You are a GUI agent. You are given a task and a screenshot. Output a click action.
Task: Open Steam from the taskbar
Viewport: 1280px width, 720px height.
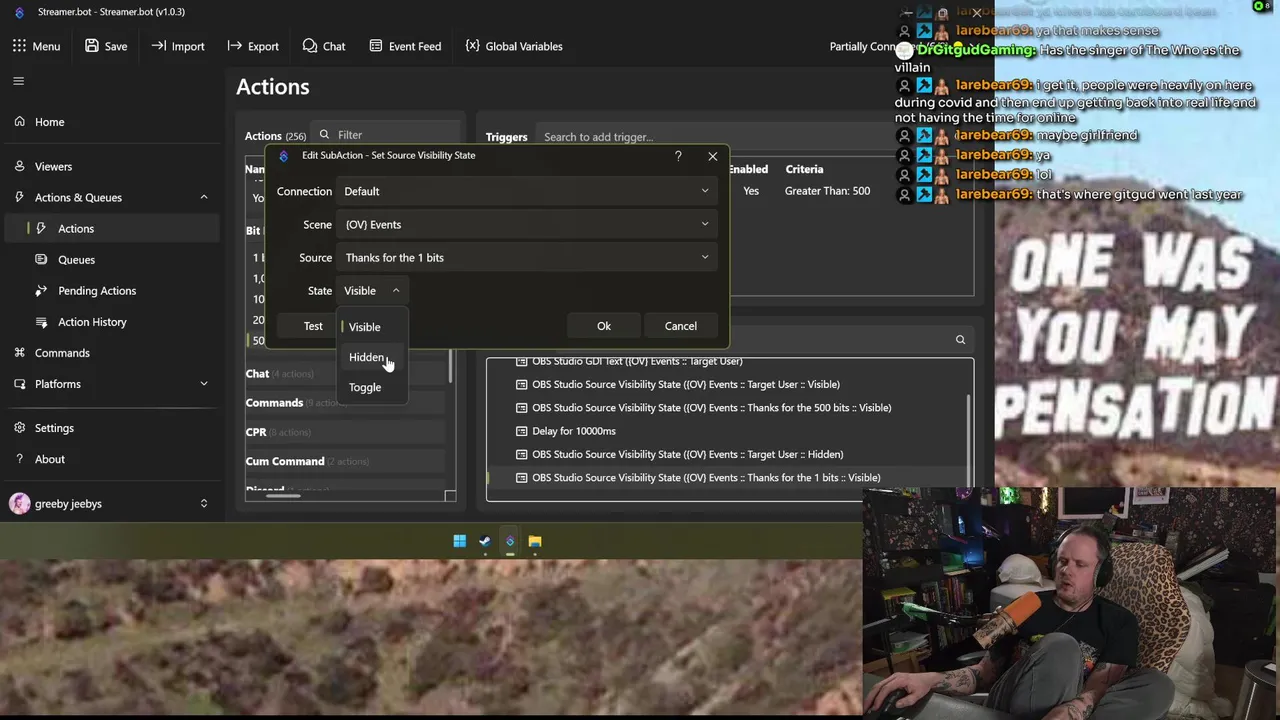point(485,541)
